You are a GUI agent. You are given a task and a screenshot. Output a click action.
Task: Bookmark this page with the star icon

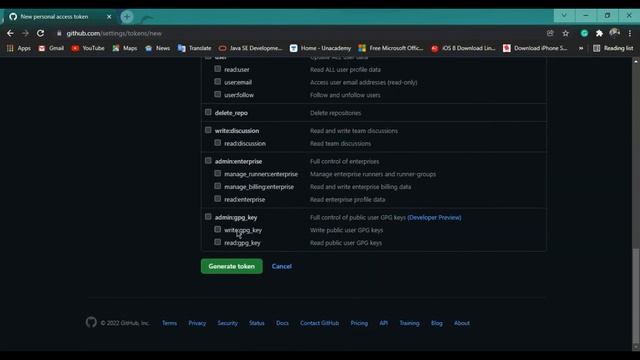[x=565, y=33]
